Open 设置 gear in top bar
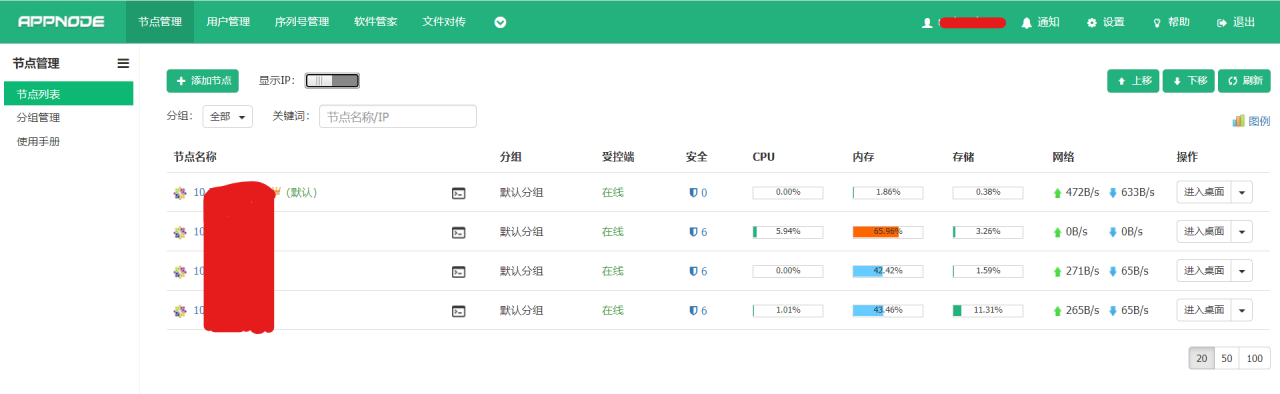 [x=1106, y=22]
